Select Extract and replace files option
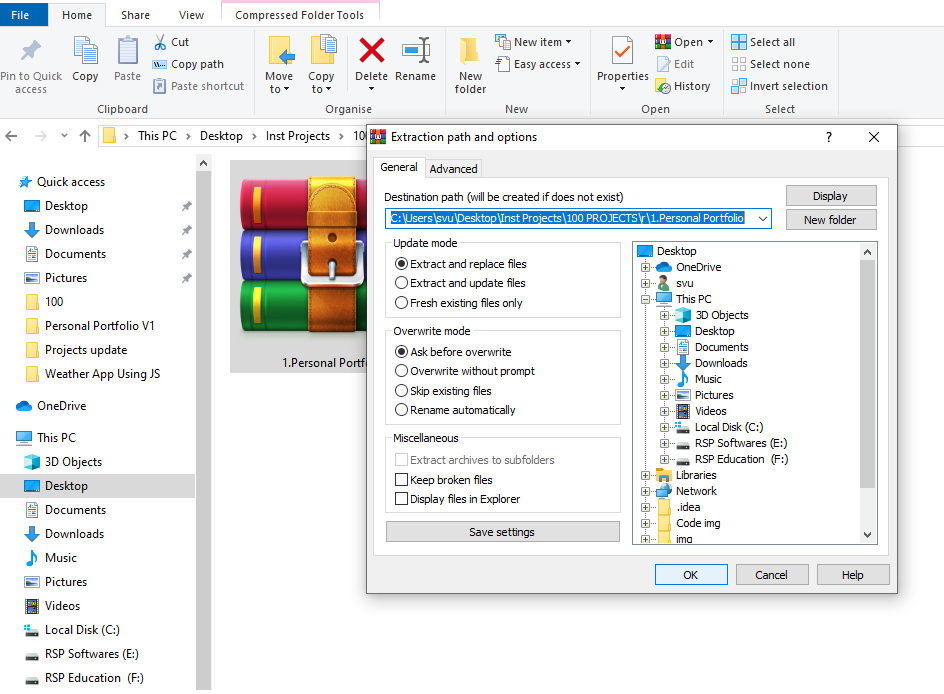Viewport: 944px width, 694px height. coord(461,264)
